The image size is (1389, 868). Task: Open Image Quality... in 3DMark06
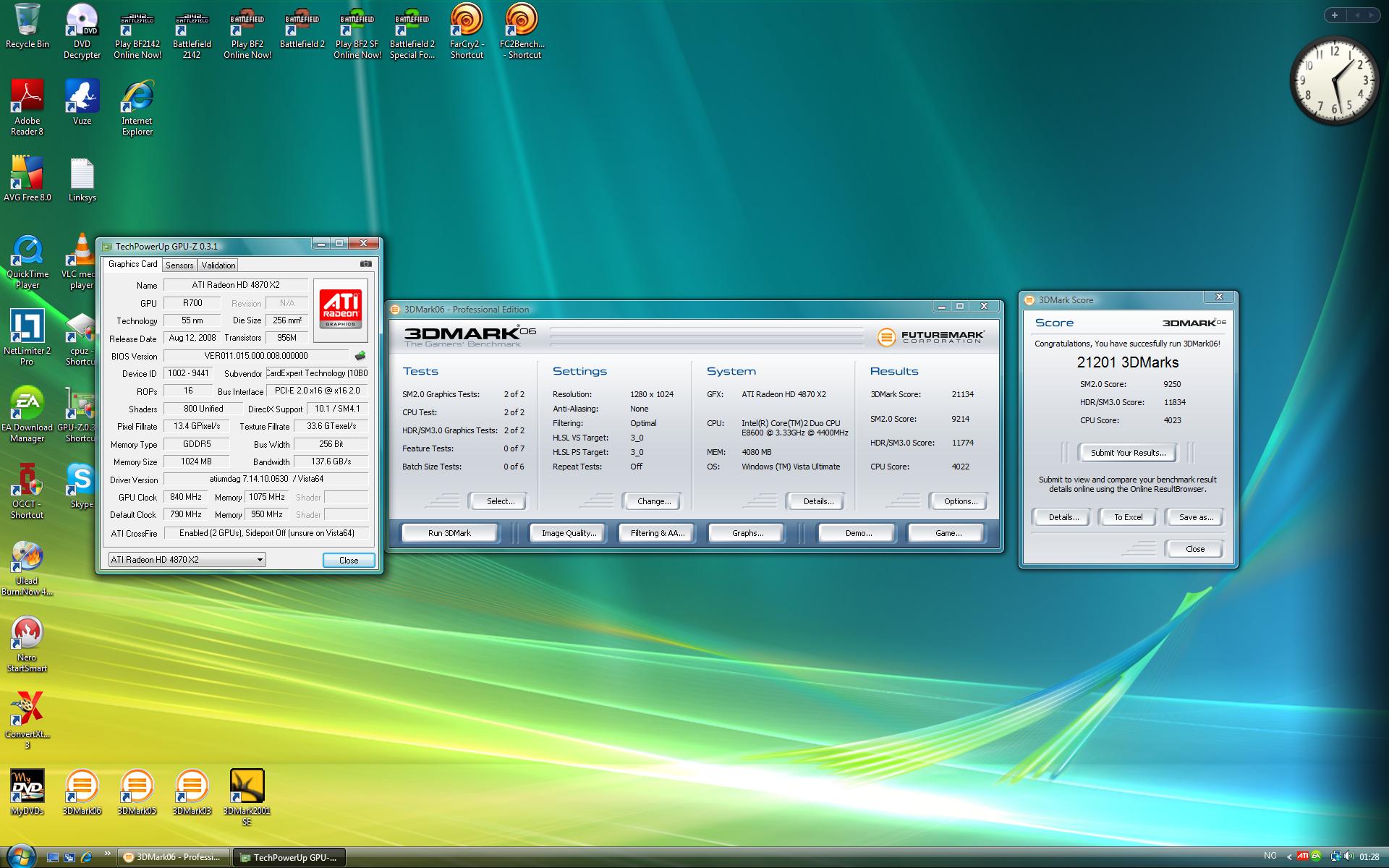[569, 533]
